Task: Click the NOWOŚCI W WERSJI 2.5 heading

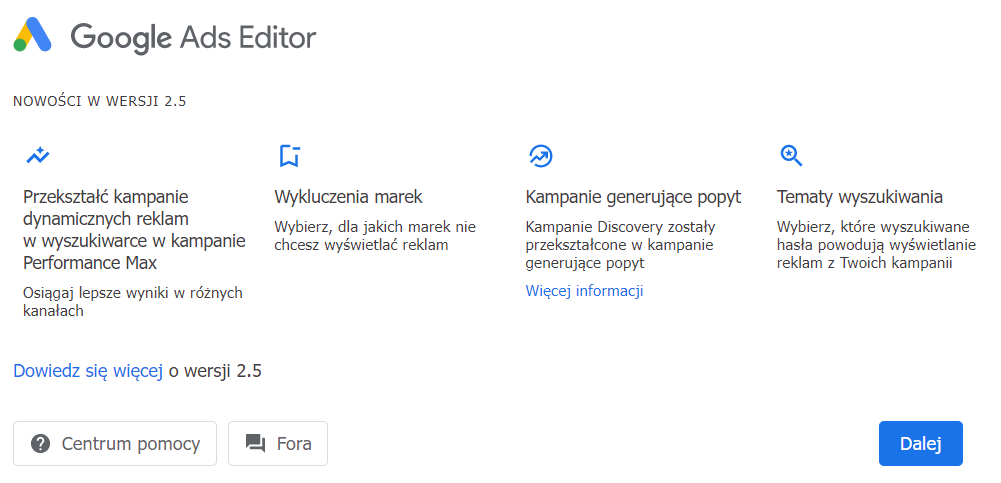Action: (100, 101)
